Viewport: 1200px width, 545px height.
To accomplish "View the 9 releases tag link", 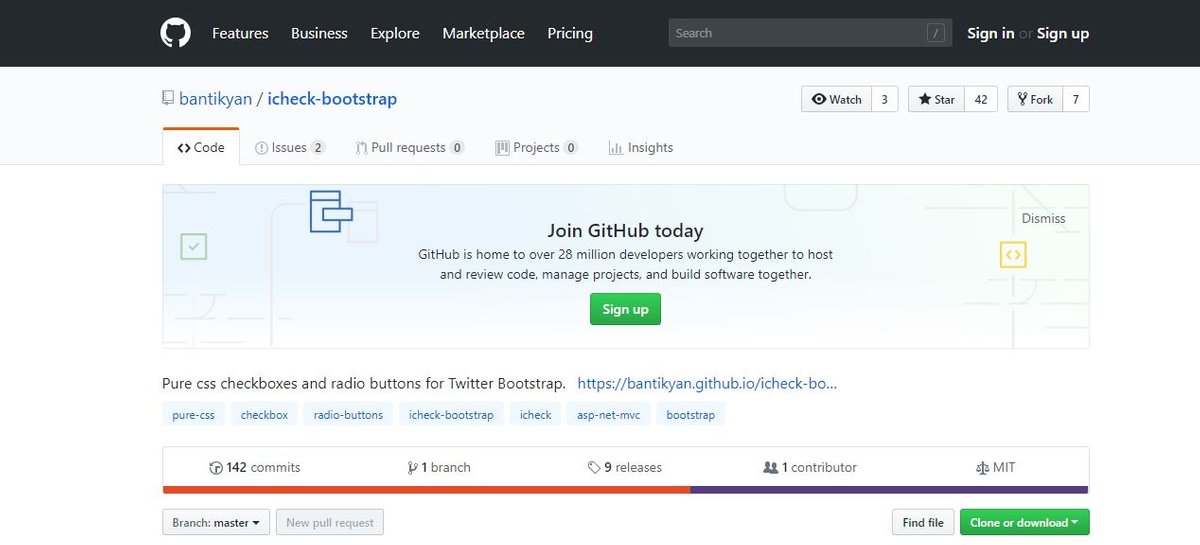I will [625, 467].
